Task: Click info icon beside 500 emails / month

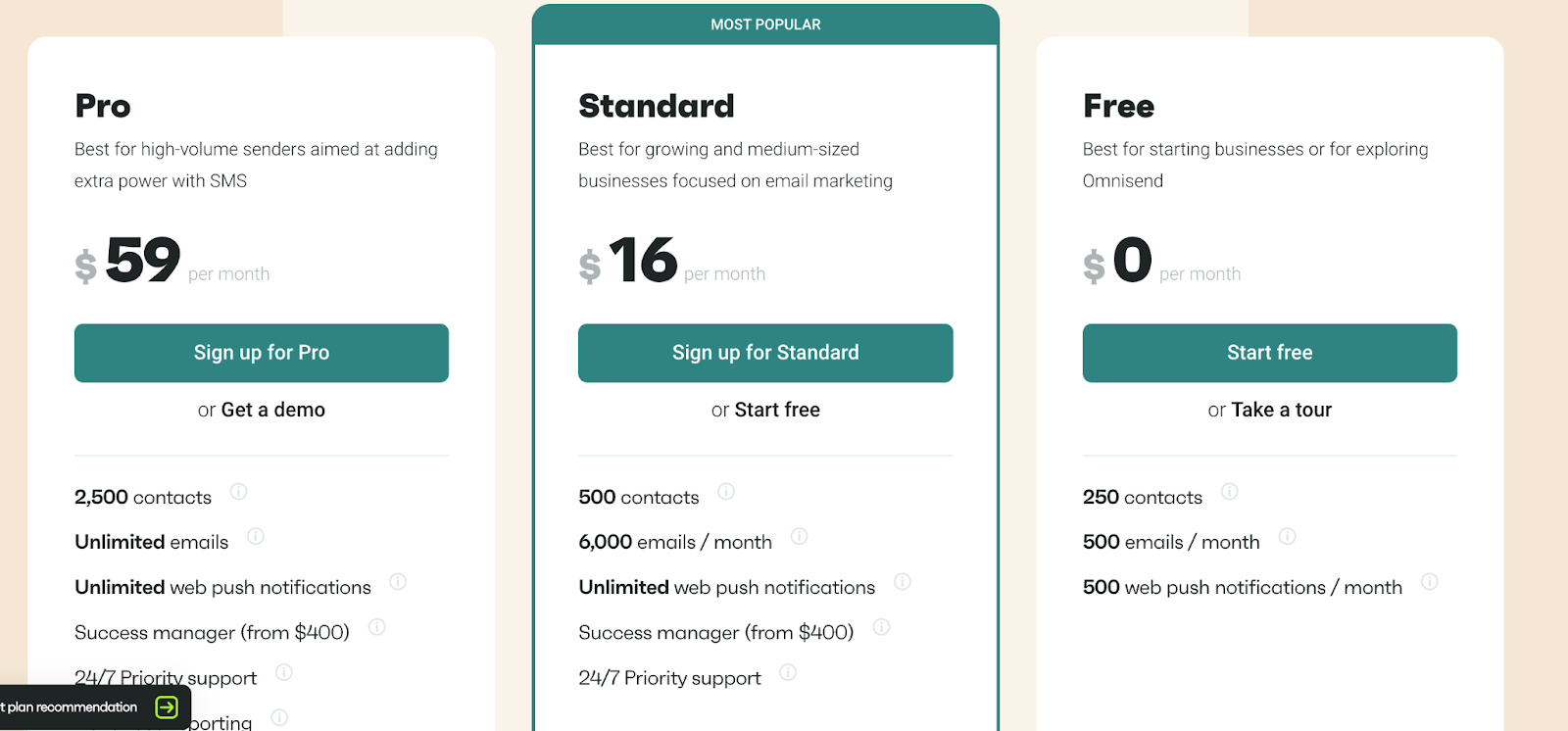Action: [1288, 536]
